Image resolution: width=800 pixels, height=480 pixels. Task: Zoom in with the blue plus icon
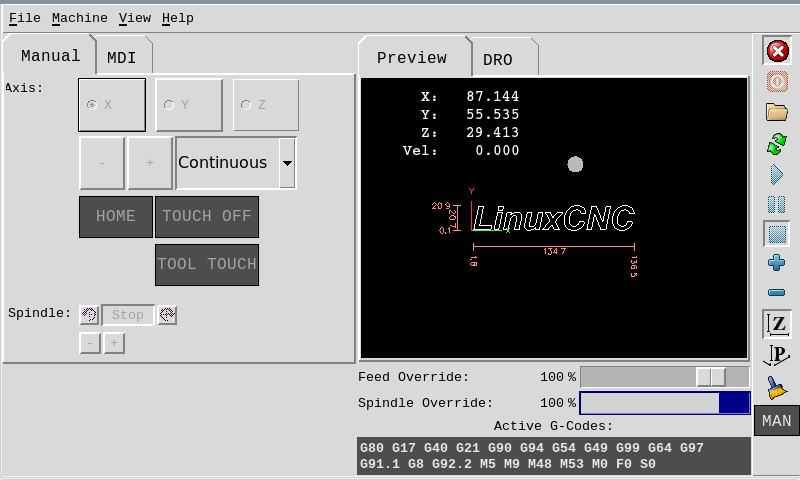tap(777, 263)
